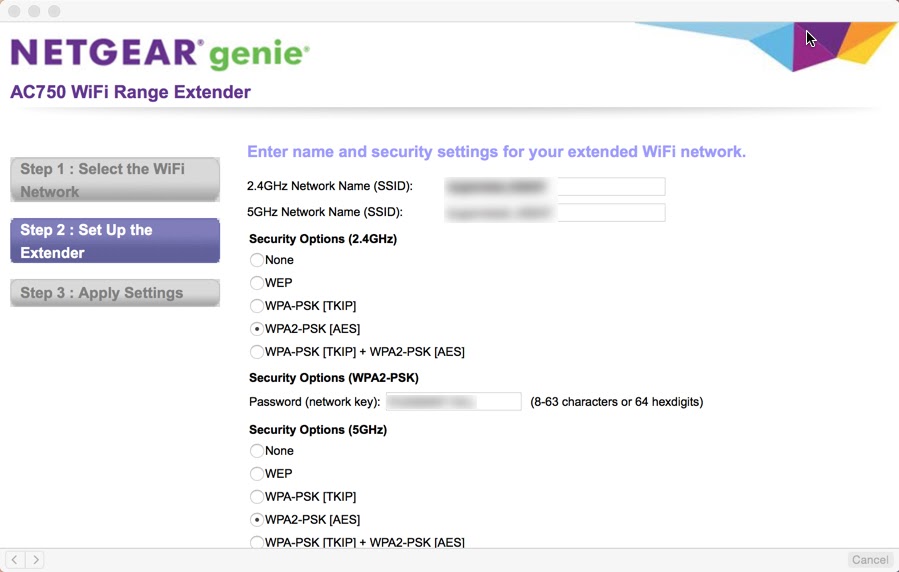Click the Cancel button
The width and height of the screenshot is (899, 572).
tap(870, 560)
